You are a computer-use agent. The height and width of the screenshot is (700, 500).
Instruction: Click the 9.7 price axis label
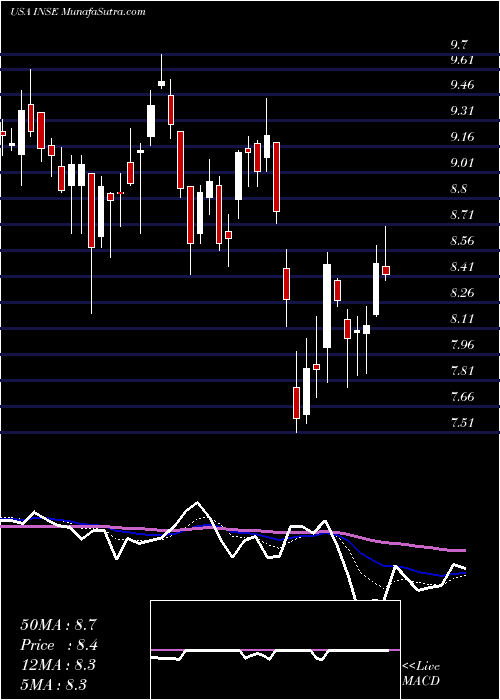[x=459, y=45]
